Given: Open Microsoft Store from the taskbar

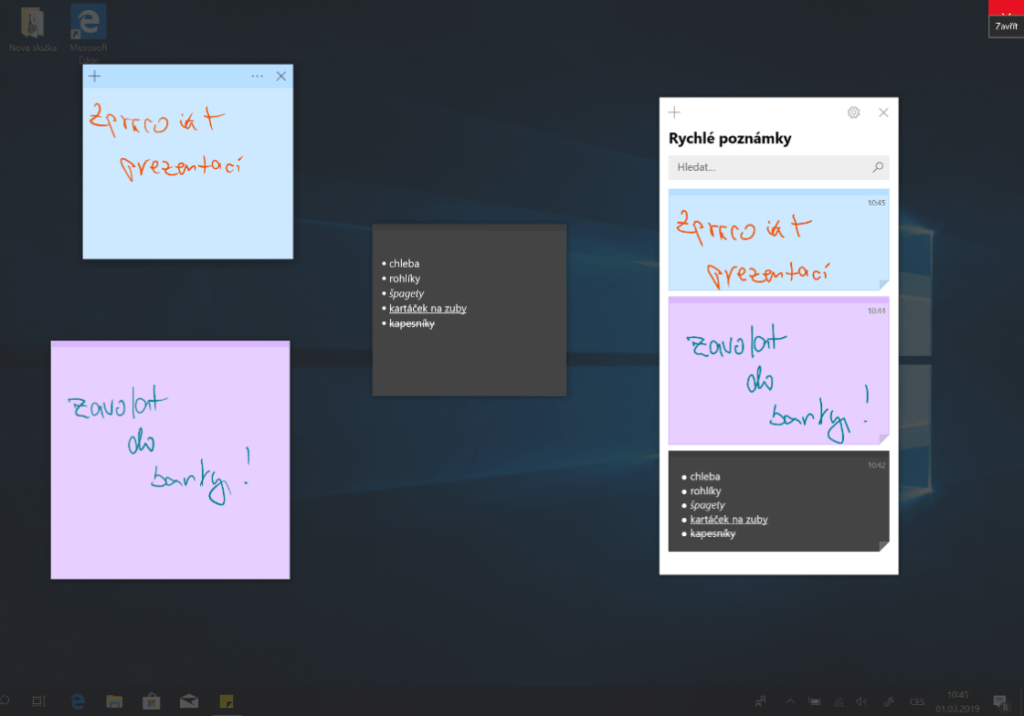Looking at the screenshot, I should 151,701.
